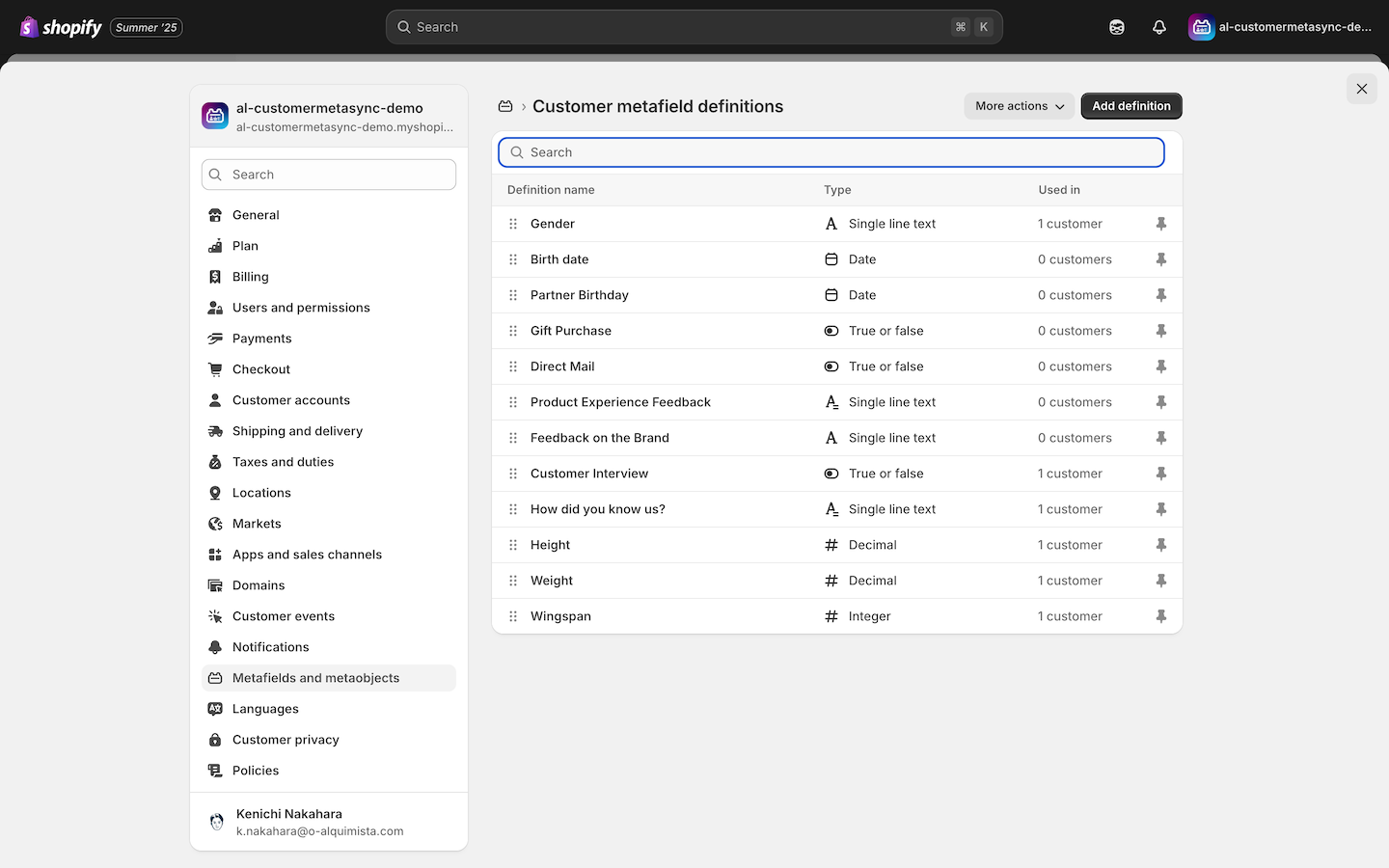Toggle pin on Feedback on the Brand row
The image size is (1389, 868).
tap(1161, 438)
